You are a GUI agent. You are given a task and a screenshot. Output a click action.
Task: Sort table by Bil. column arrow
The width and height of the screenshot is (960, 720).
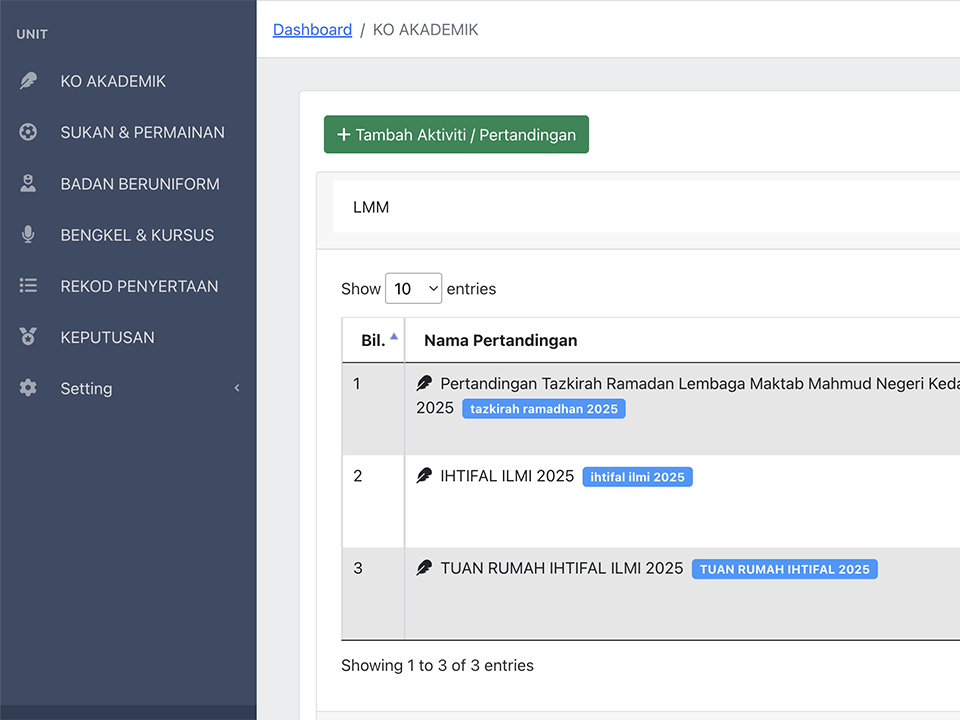click(x=394, y=337)
